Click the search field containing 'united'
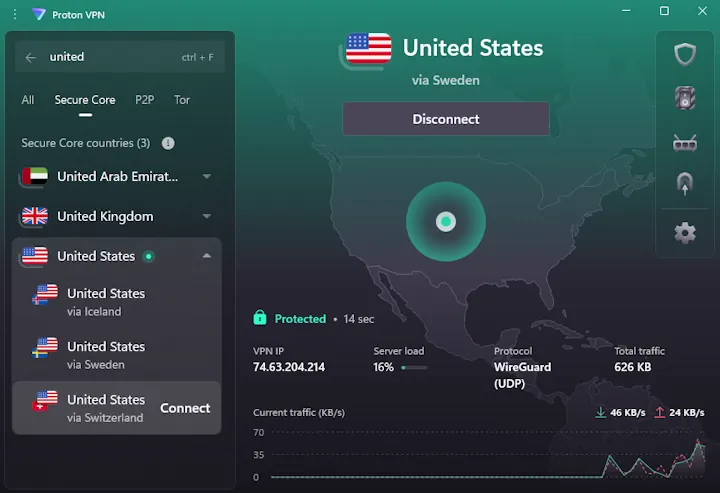Viewport: 720px width, 493px height. [119, 57]
